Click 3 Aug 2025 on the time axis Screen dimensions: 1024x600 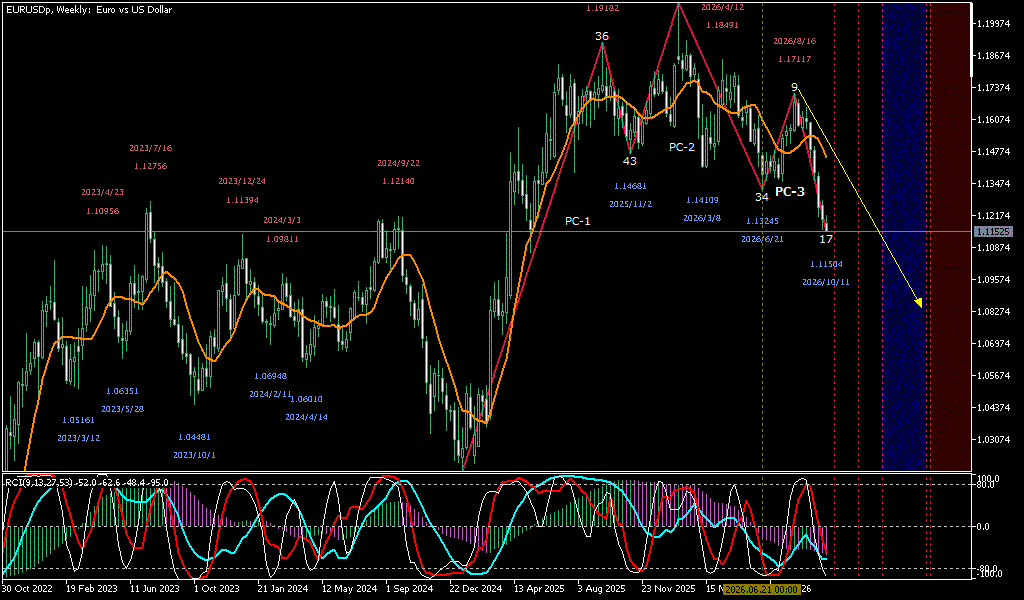tap(601, 588)
